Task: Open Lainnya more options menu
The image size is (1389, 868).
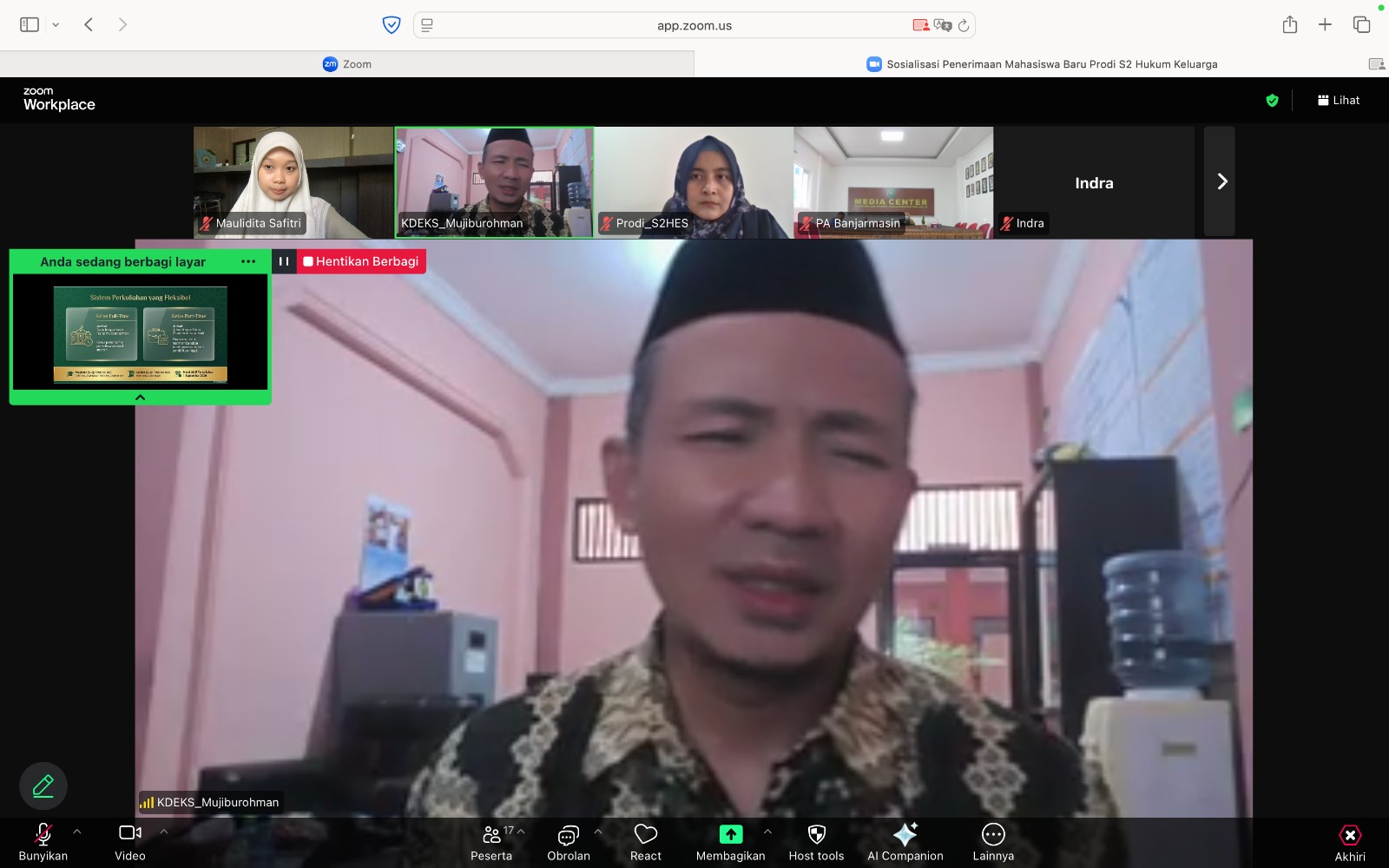Action: coord(993,842)
